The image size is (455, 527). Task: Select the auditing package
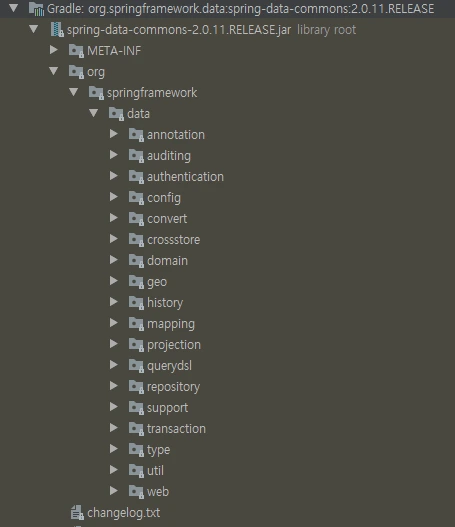169,156
